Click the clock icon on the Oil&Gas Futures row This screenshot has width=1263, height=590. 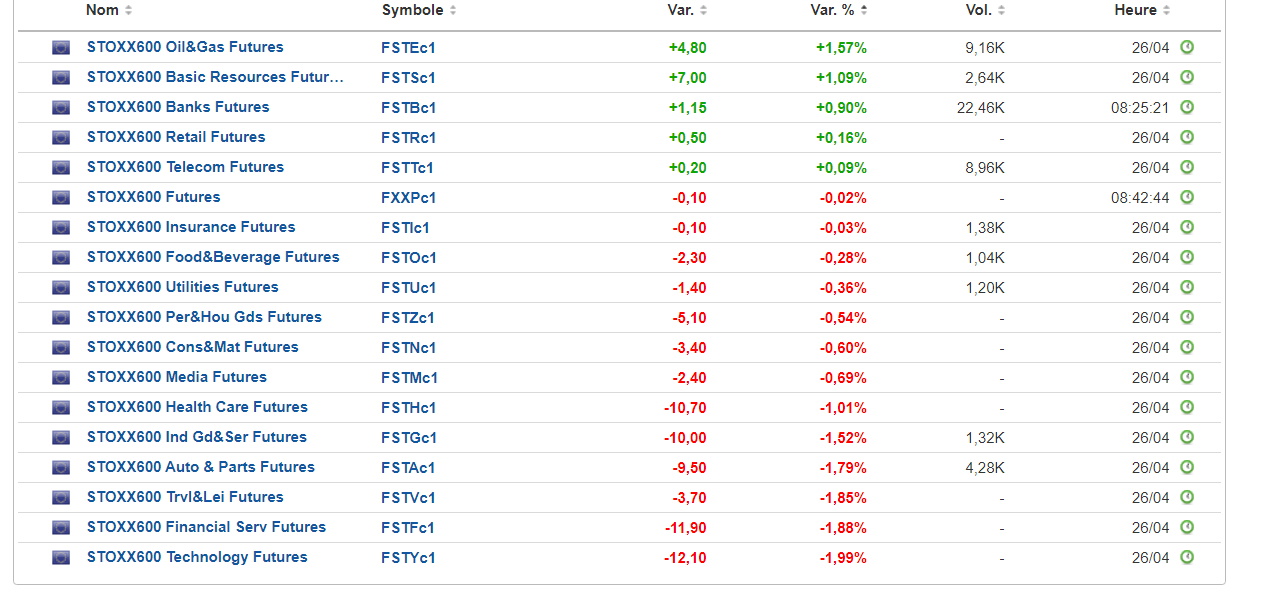(1187, 47)
